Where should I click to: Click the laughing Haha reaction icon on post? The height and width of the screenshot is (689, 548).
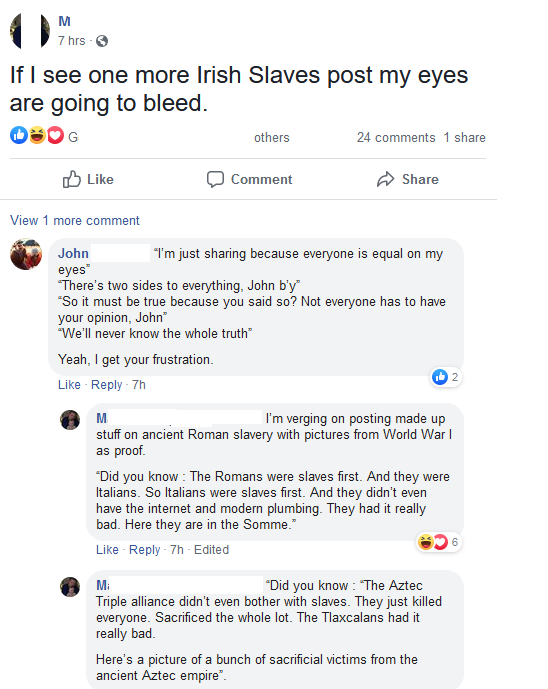coord(37,135)
